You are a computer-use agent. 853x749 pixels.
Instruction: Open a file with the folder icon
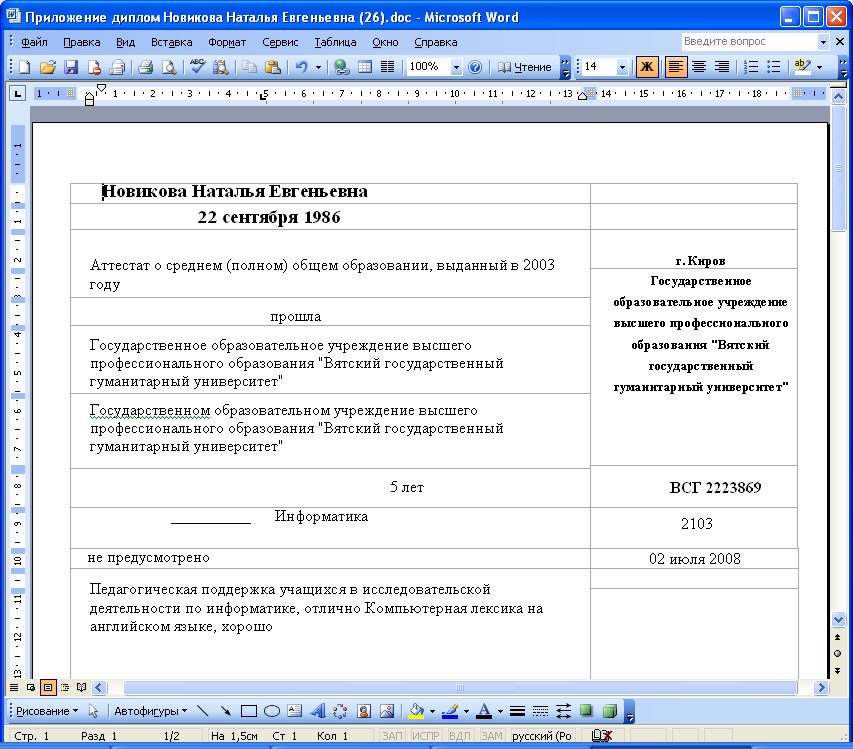pos(48,67)
